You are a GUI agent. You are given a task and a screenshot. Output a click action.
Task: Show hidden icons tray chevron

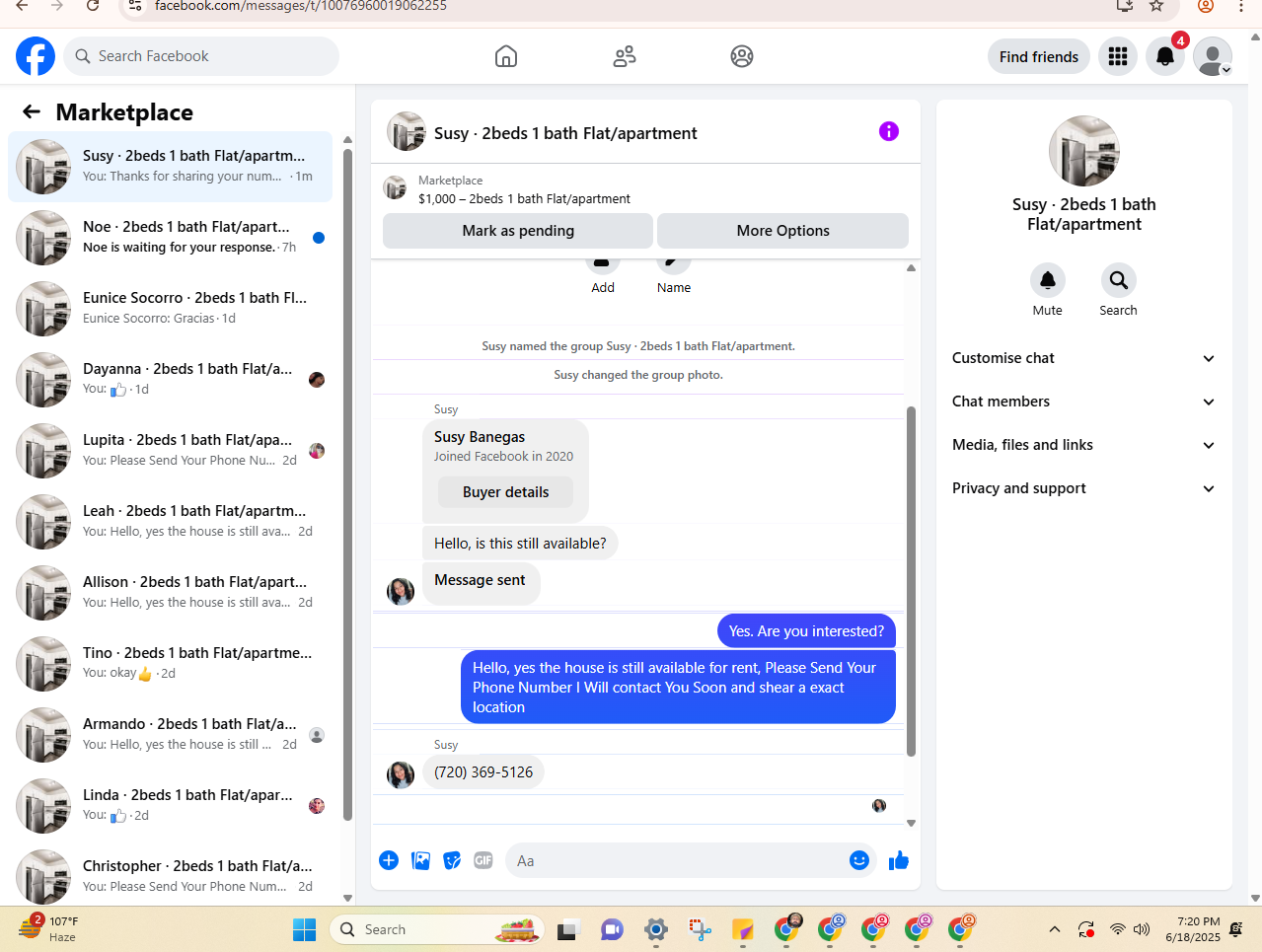[x=1055, y=929]
